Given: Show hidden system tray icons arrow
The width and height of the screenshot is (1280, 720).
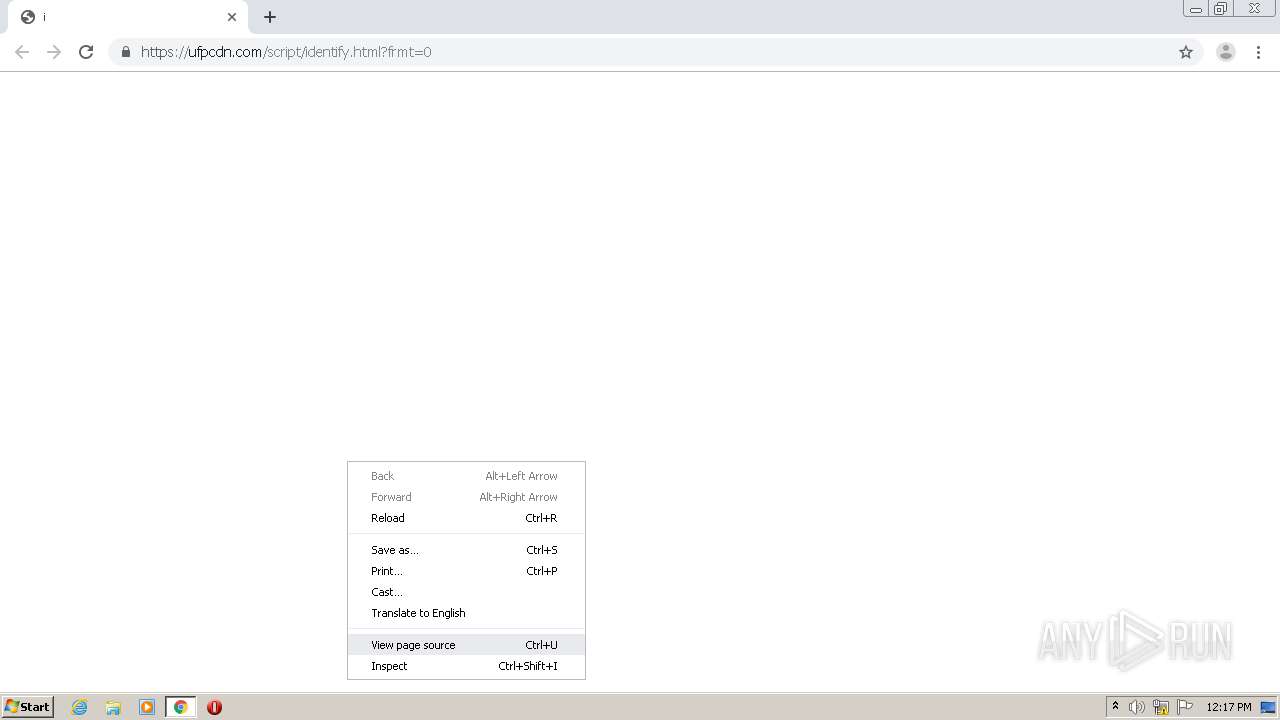Looking at the screenshot, I should tap(1115, 707).
